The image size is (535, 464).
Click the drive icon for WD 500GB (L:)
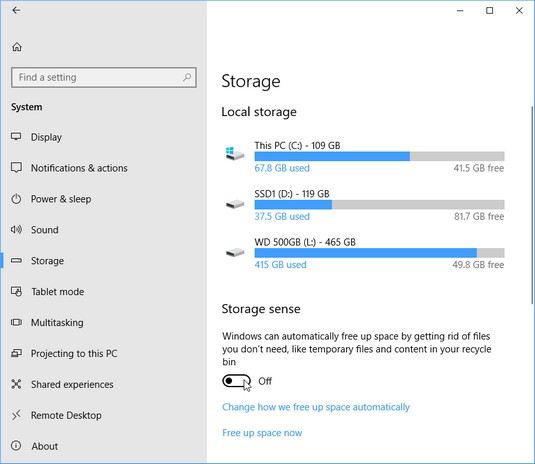tap(235, 253)
